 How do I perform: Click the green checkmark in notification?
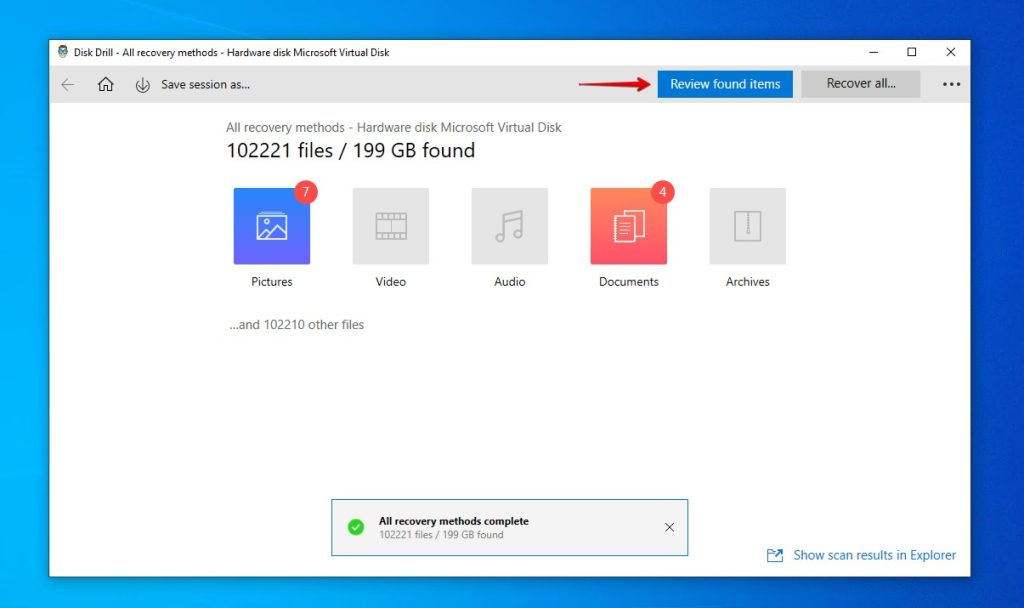356,527
